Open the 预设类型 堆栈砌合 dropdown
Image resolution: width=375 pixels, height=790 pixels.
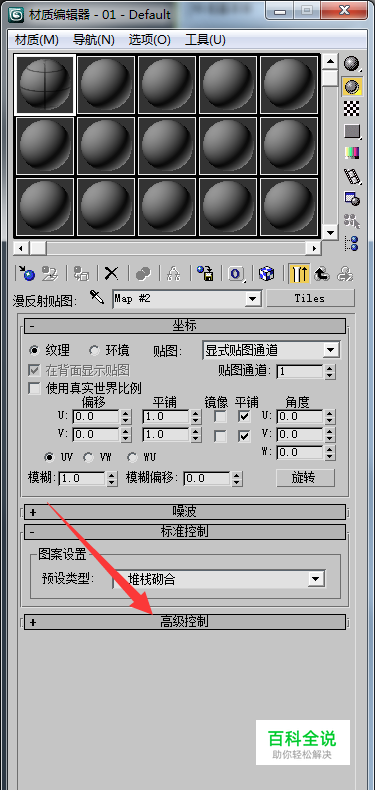(x=219, y=579)
